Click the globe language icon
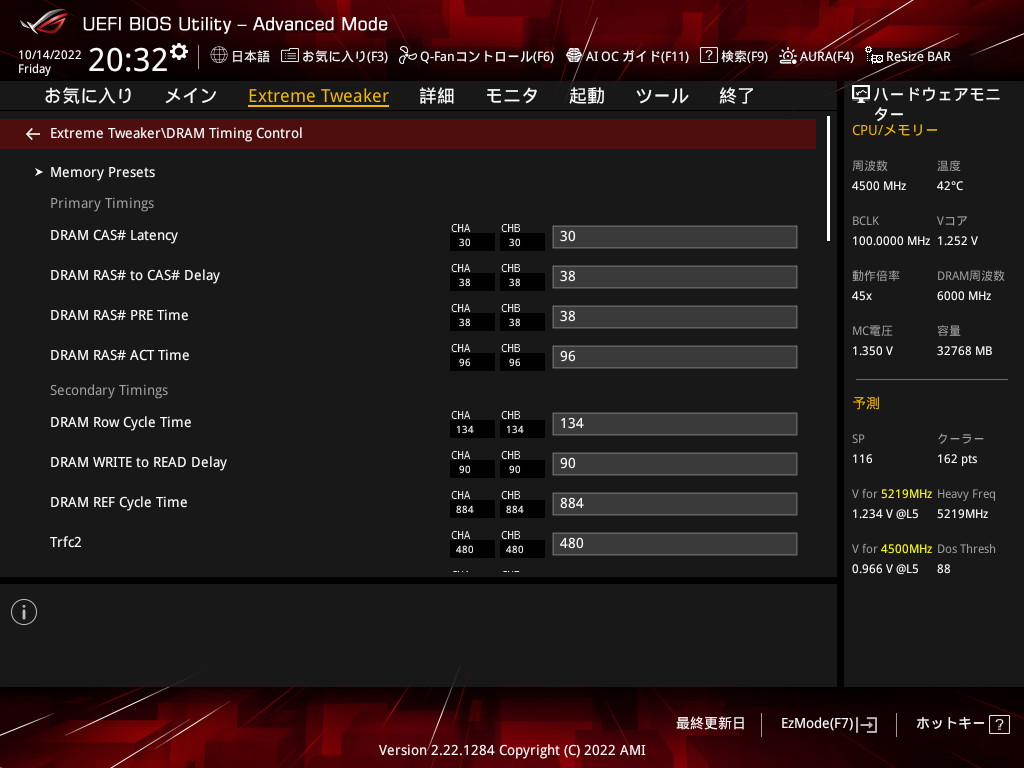Viewport: 1024px width, 768px height. click(x=219, y=56)
